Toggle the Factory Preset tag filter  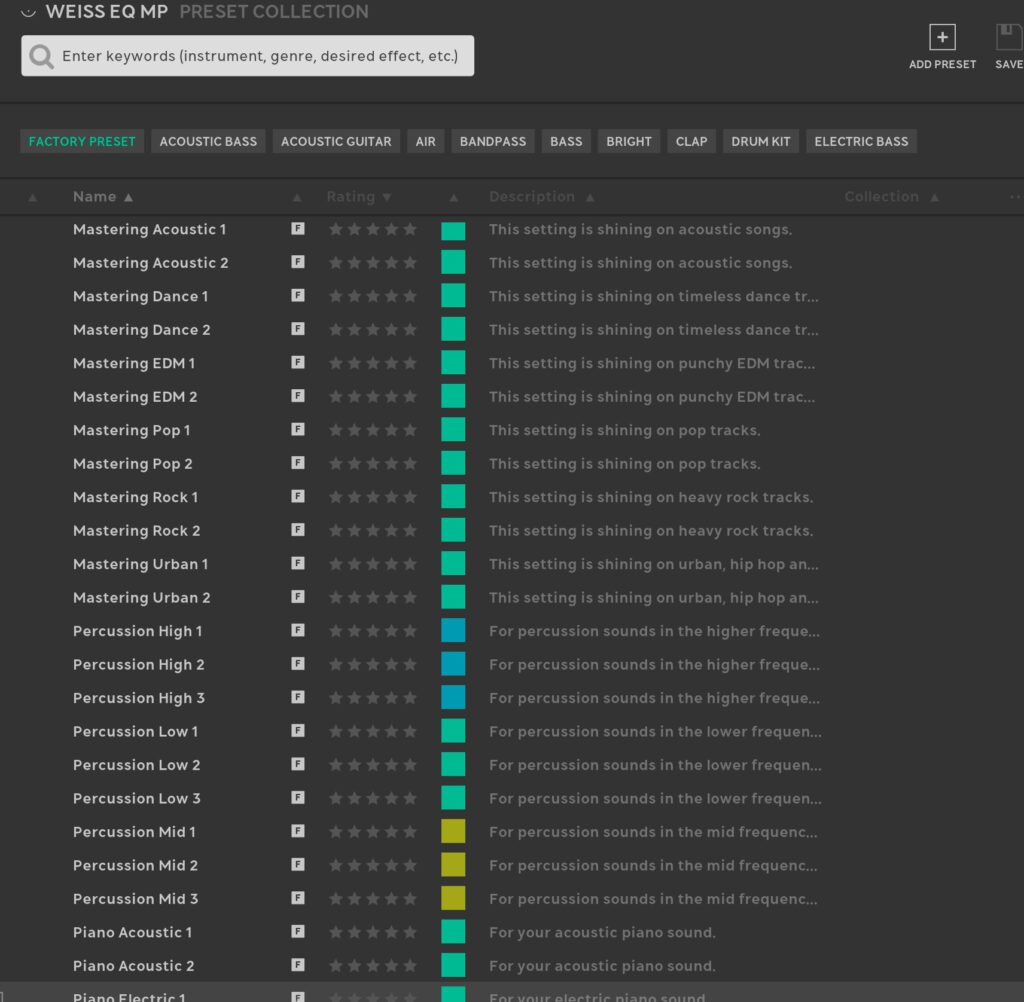(x=82, y=141)
